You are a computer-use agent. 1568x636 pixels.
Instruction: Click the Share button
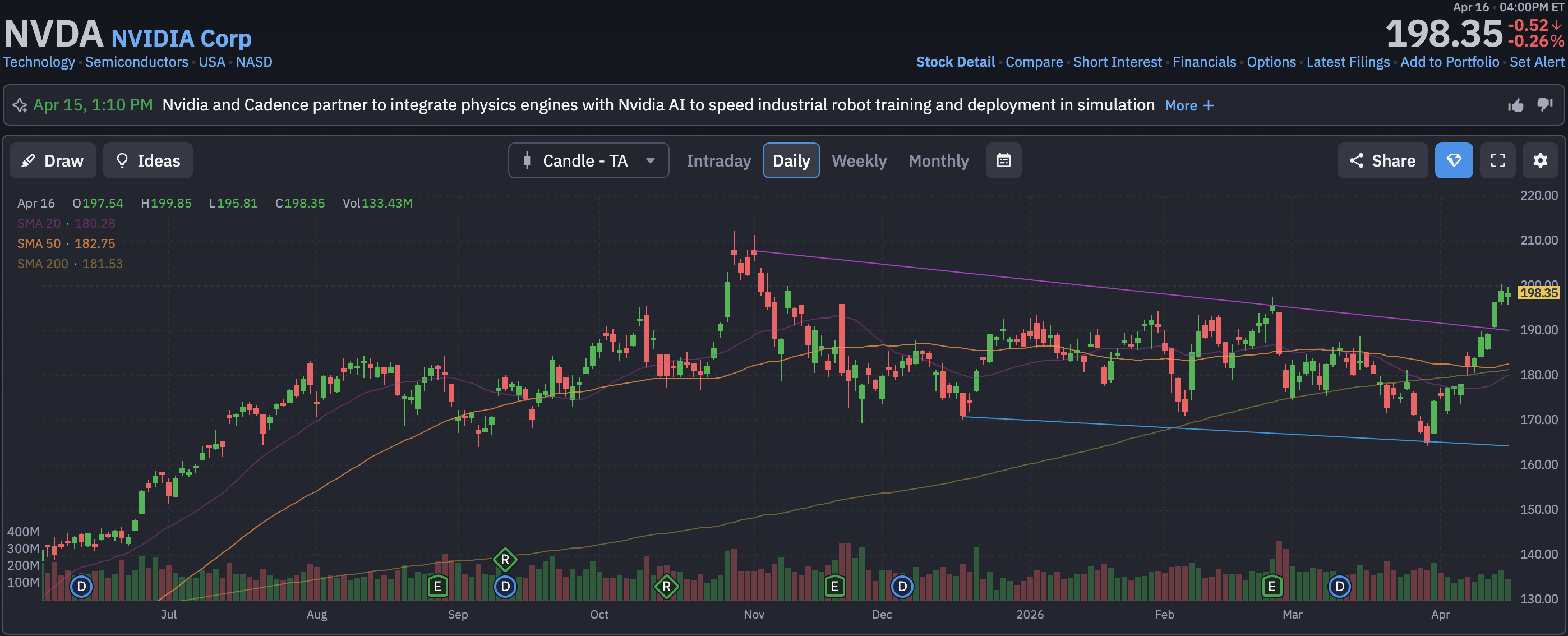point(1382,160)
